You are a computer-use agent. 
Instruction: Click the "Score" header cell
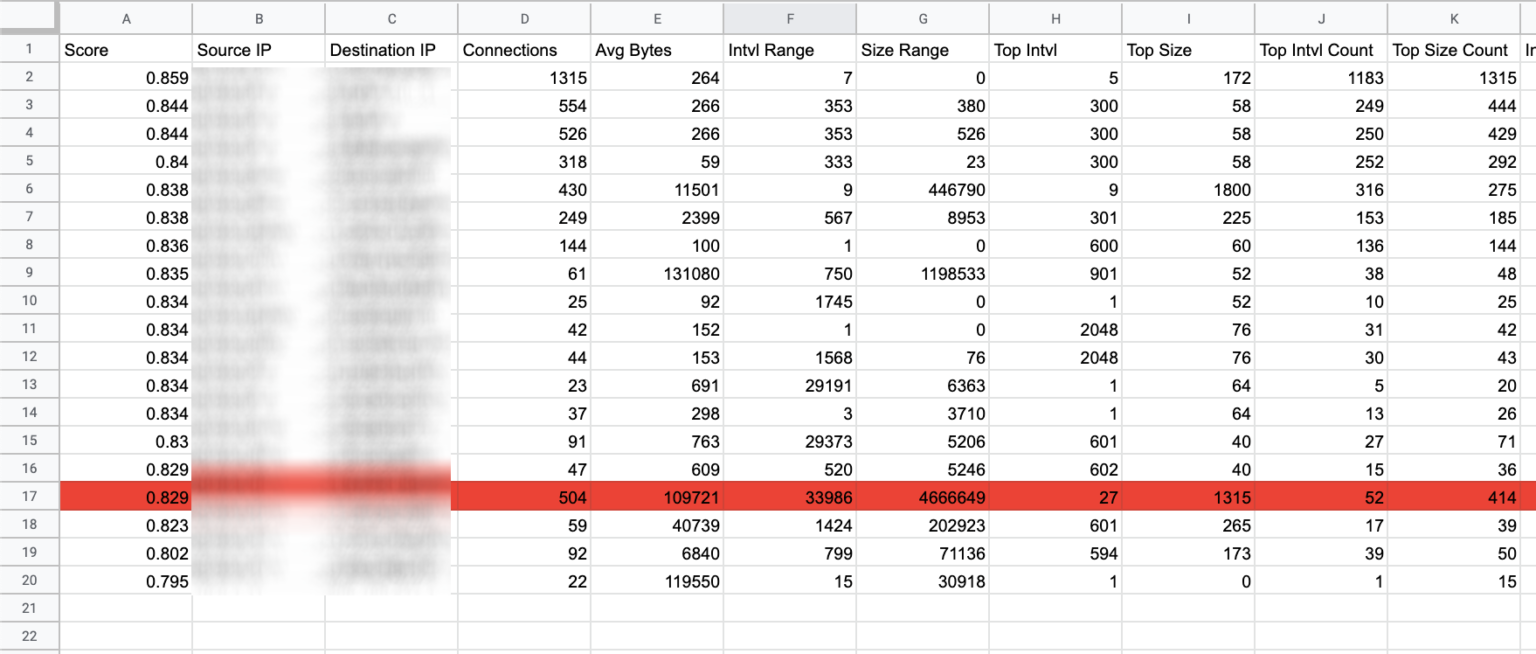coord(126,50)
